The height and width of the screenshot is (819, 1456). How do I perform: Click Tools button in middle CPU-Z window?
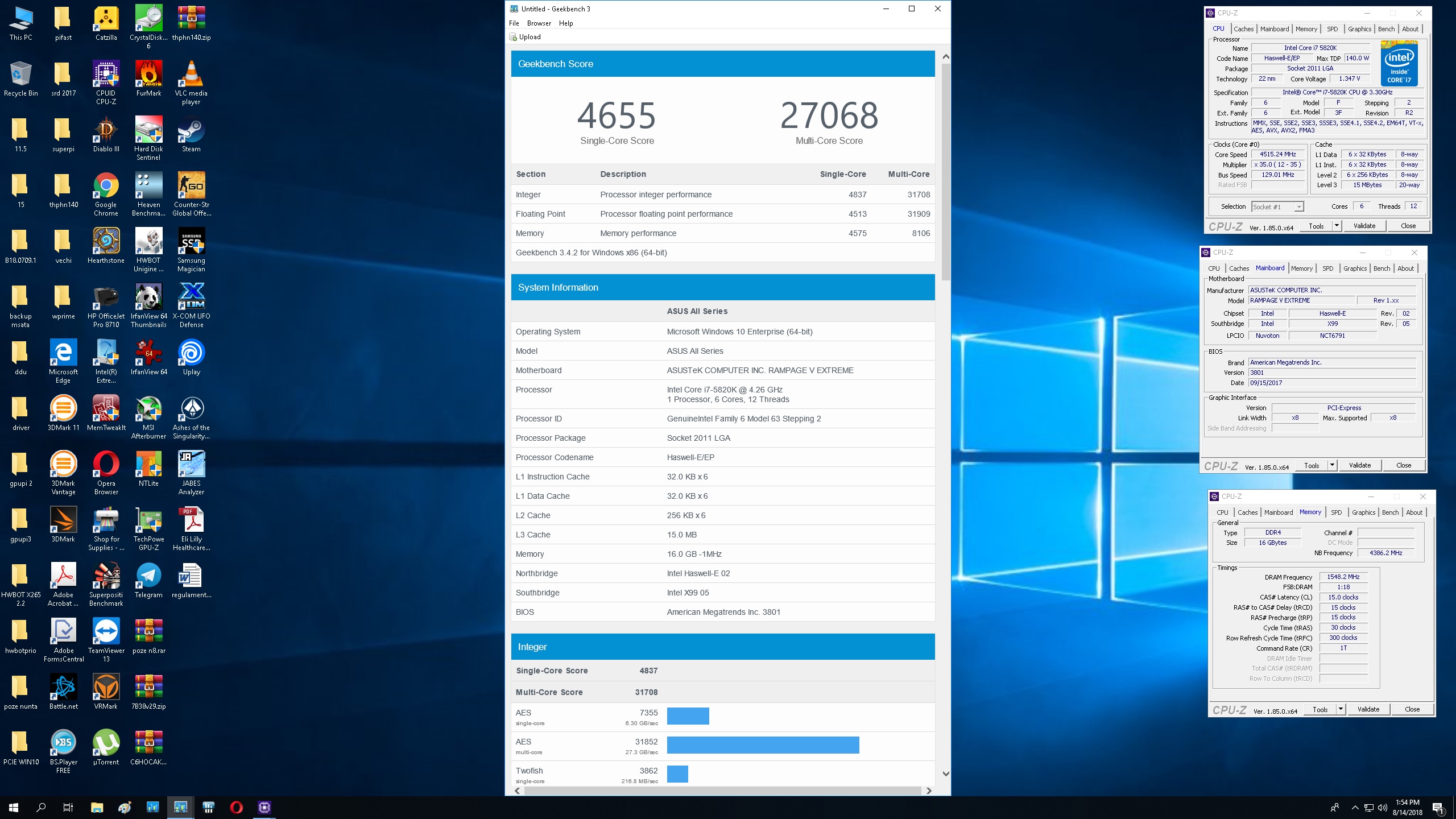(x=1312, y=465)
